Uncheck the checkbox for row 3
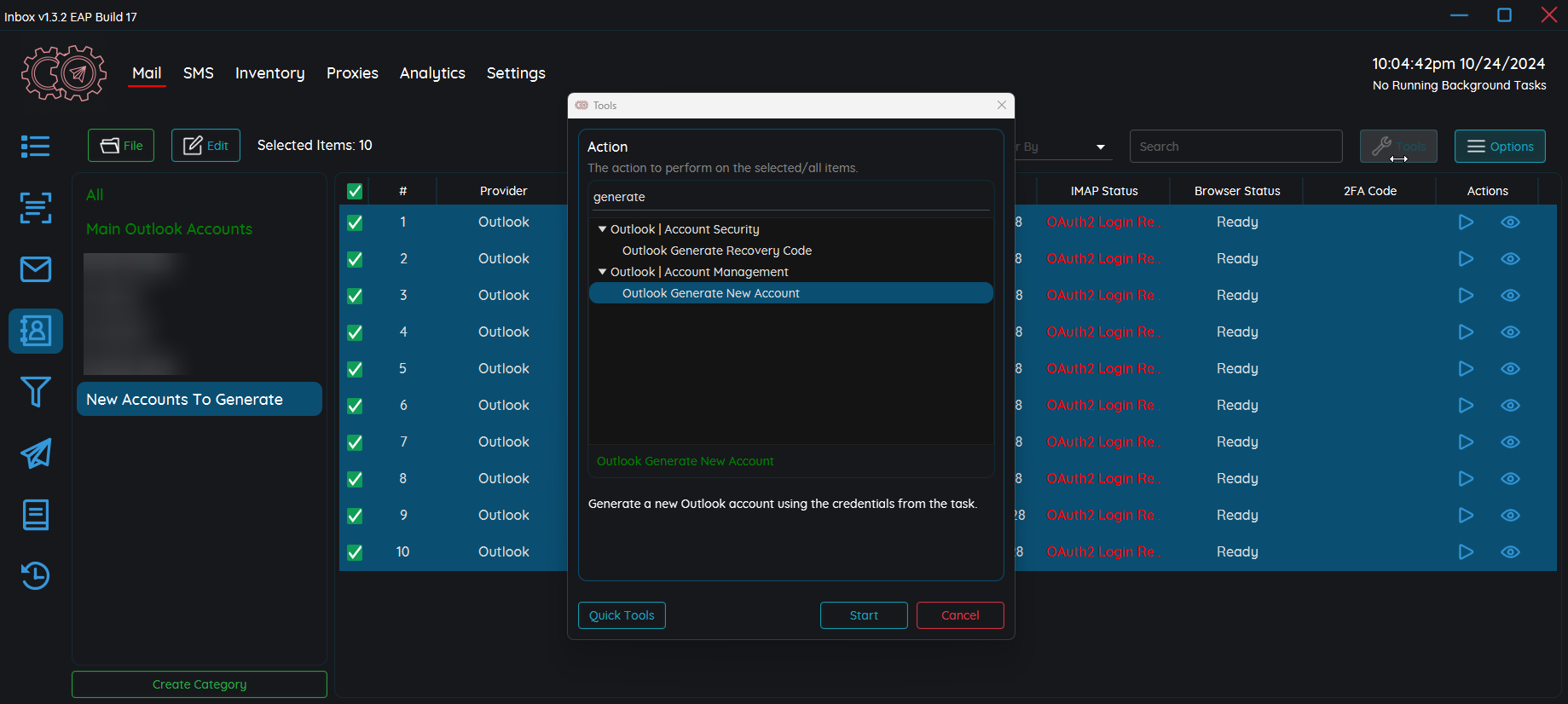This screenshot has width=1568, height=704. click(x=355, y=296)
